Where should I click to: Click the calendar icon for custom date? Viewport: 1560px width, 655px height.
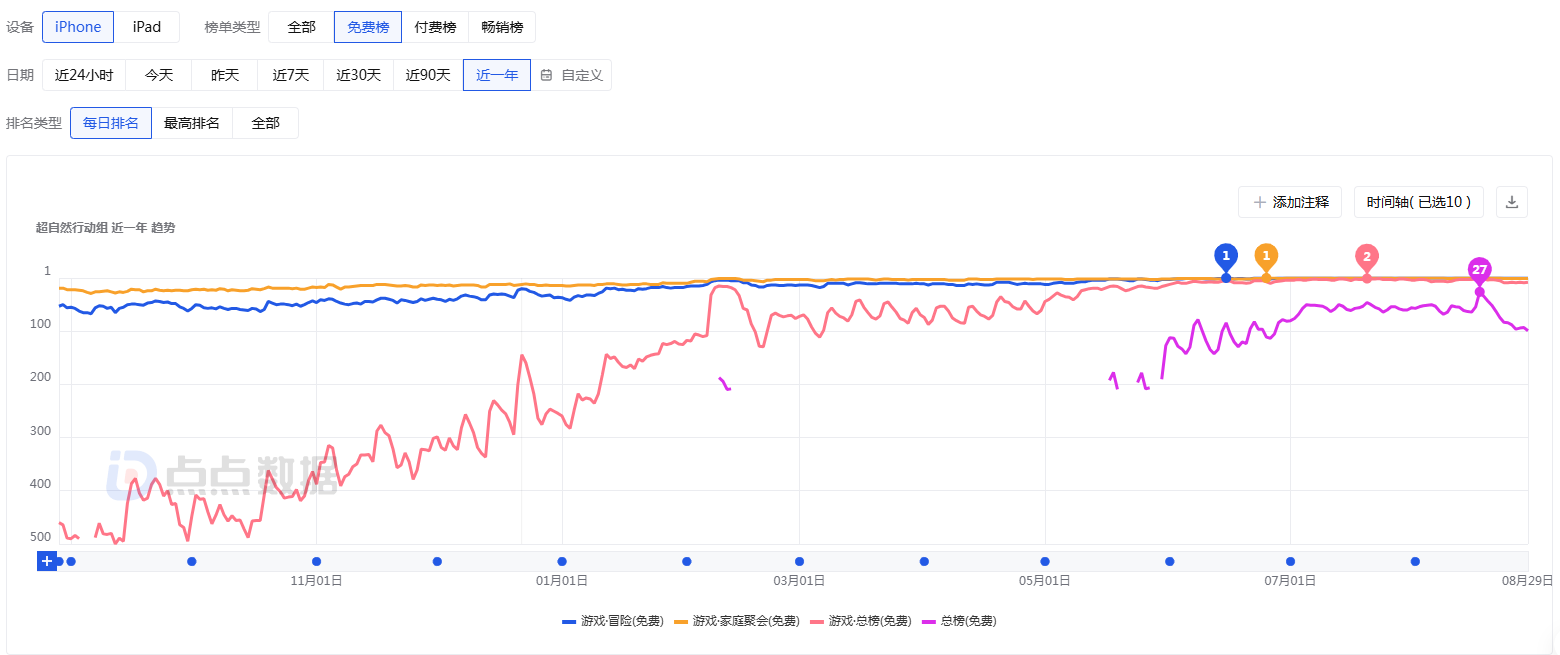tap(546, 75)
